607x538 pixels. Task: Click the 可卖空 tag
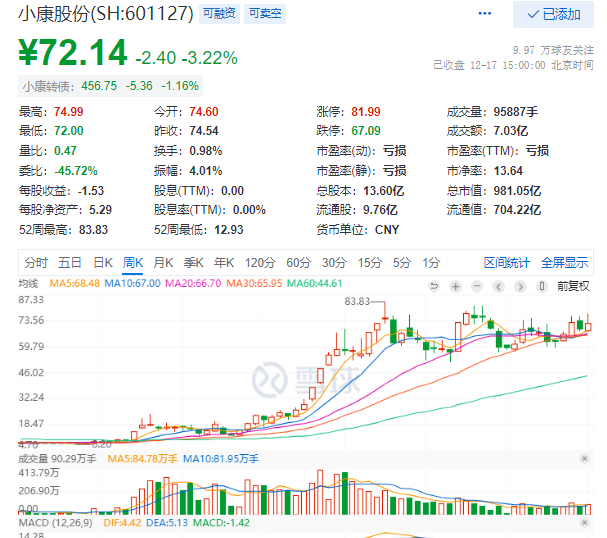(265, 14)
